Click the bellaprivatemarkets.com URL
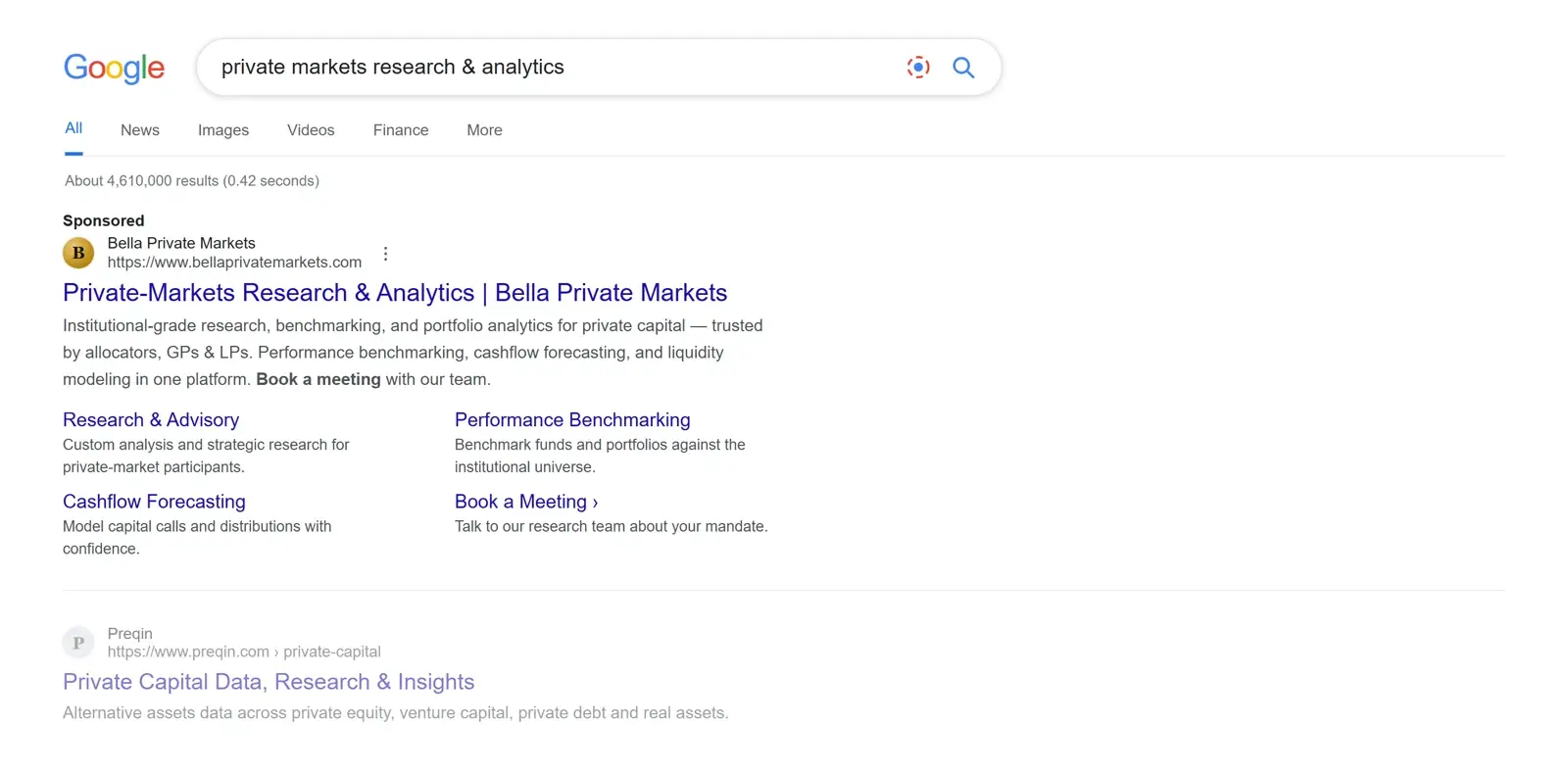This screenshot has height=771, width=1568. point(234,263)
